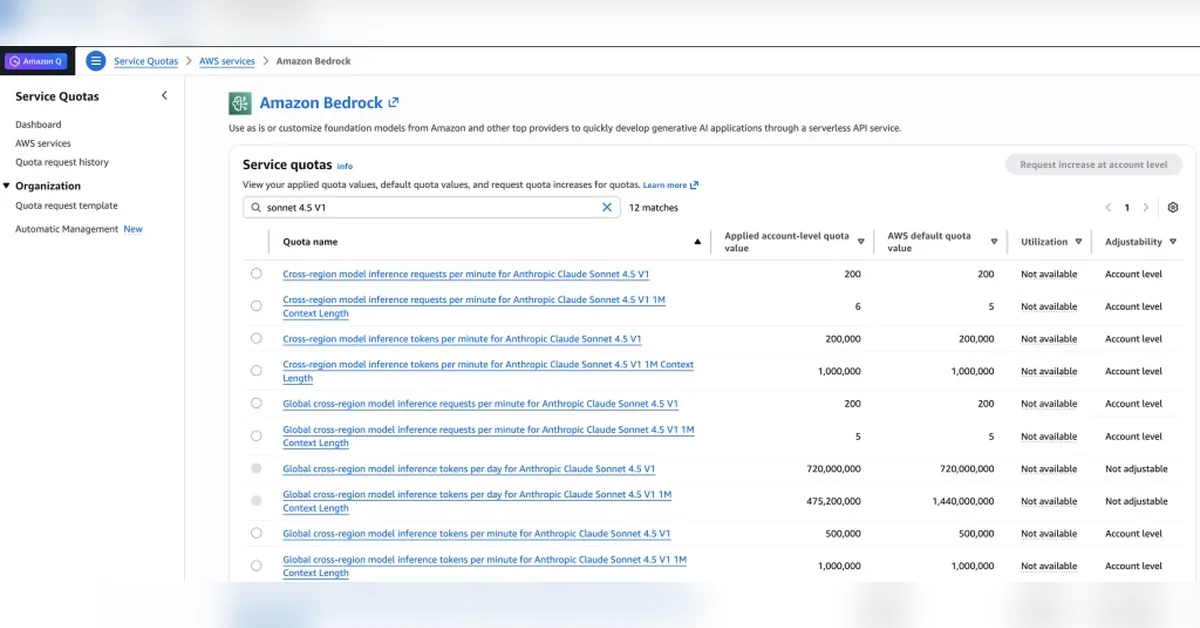Sort by Utilization column arrow
The height and width of the screenshot is (628, 1200).
(x=1078, y=242)
